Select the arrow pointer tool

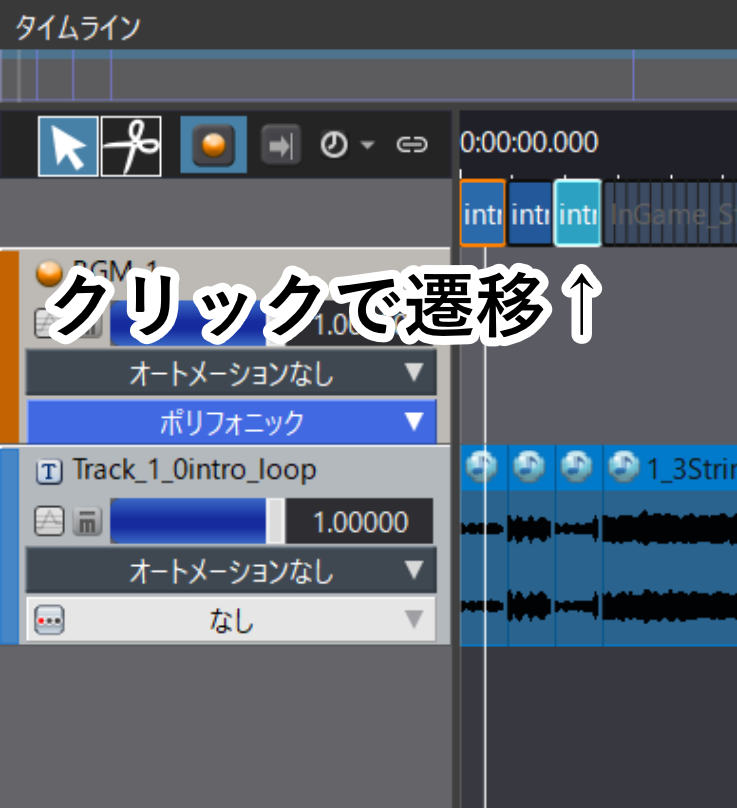(68, 146)
